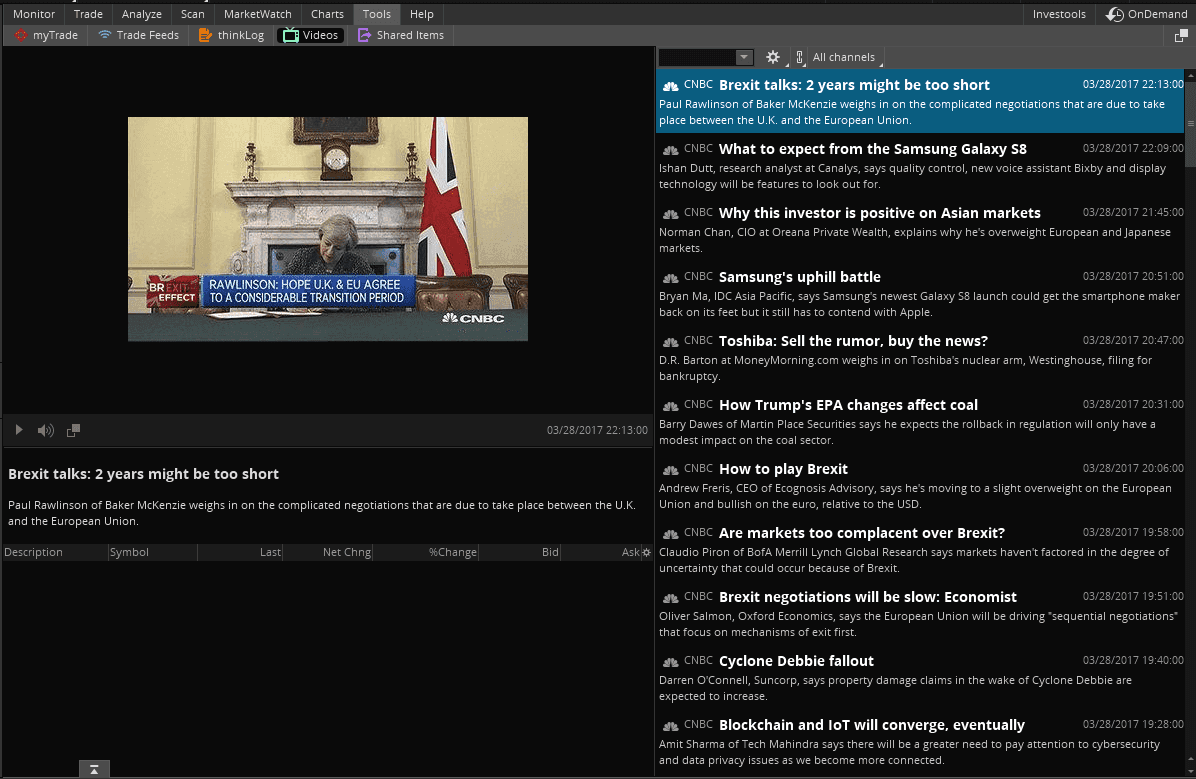Select 'Brexit talks: 2 years might be too short' video
This screenshot has height=779, width=1196.
(x=921, y=101)
